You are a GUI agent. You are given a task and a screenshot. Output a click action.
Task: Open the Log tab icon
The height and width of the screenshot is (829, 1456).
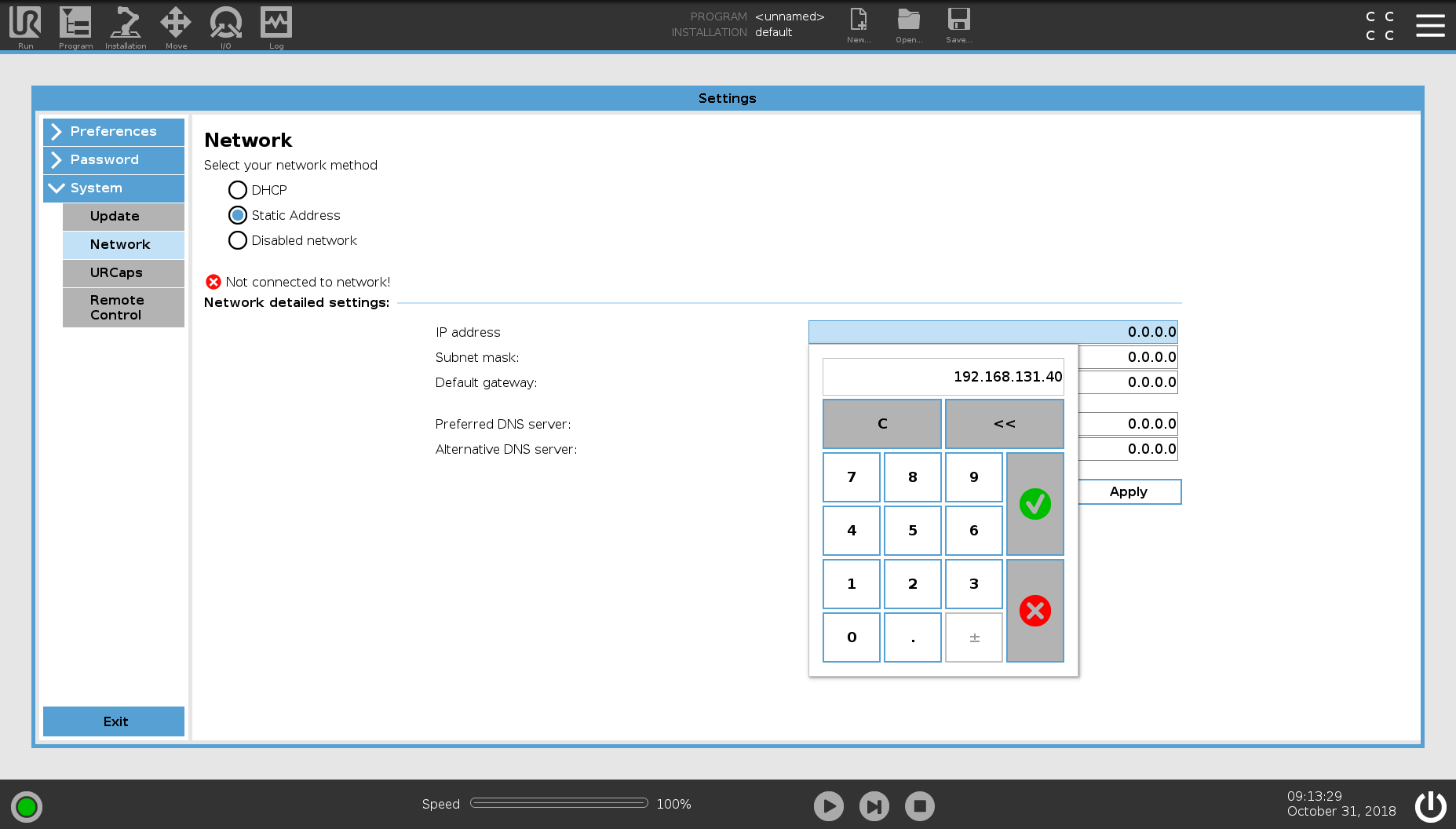coord(276,23)
